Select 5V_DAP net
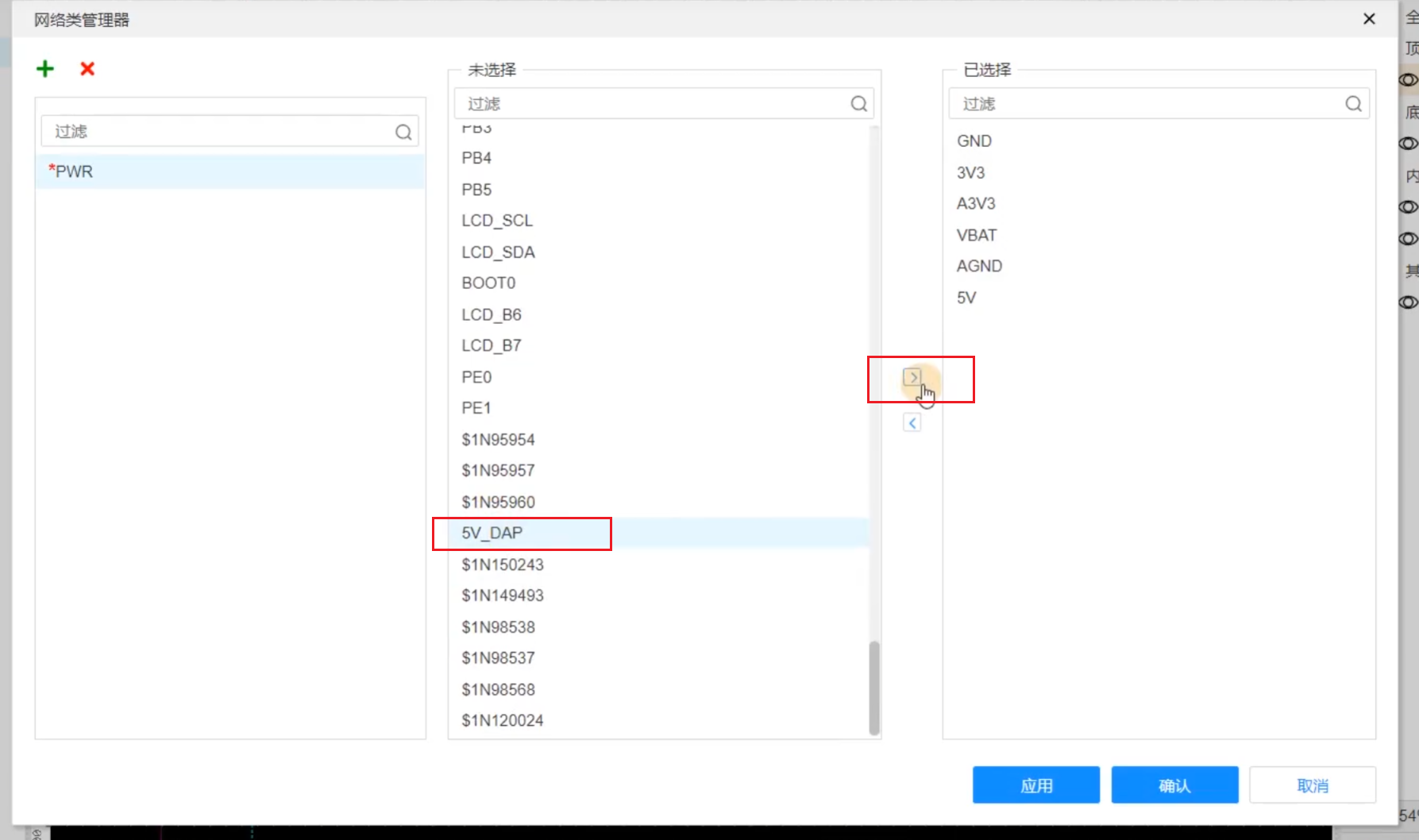The height and width of the screenshot is (840, 1419). (x=659, y=534)
